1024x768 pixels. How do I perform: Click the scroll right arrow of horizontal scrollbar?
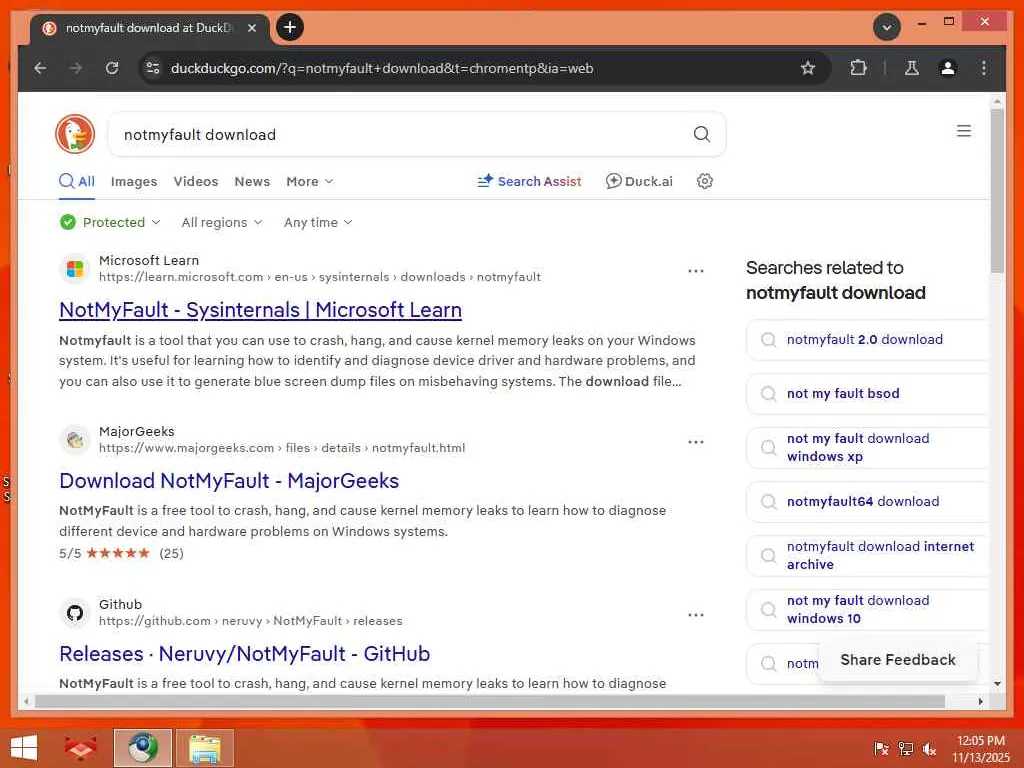tap(980, 701)
